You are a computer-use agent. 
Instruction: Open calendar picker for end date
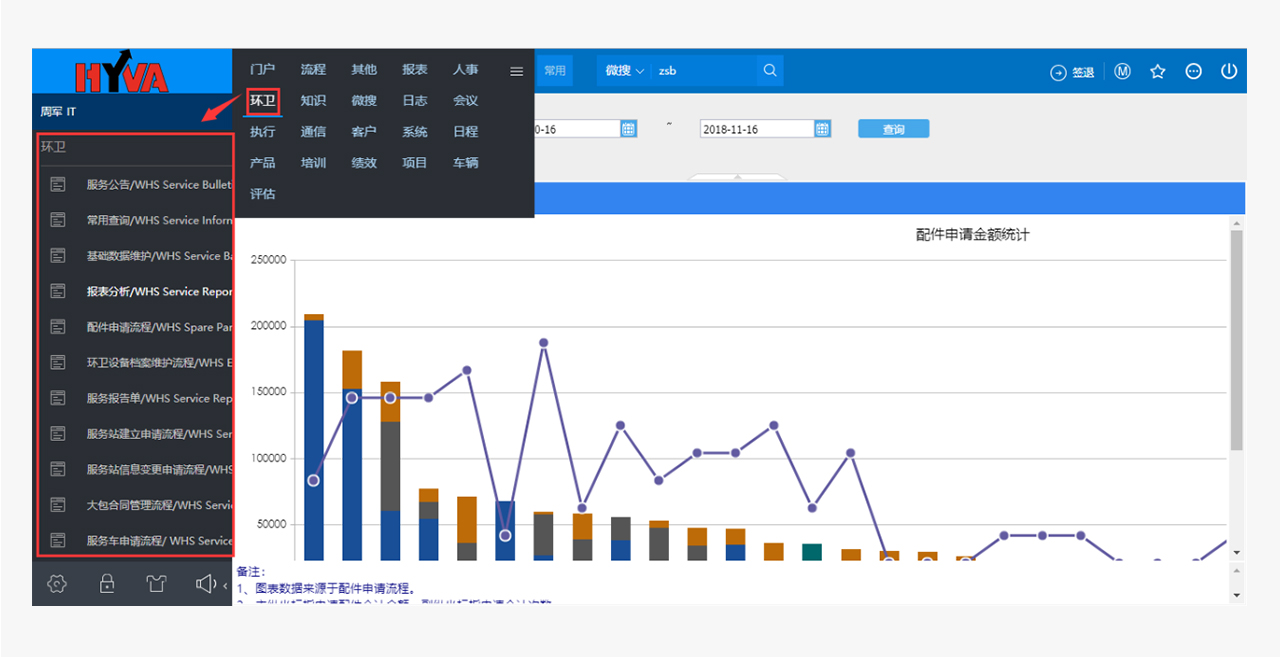pyautogui.click(x=822, y=129)
